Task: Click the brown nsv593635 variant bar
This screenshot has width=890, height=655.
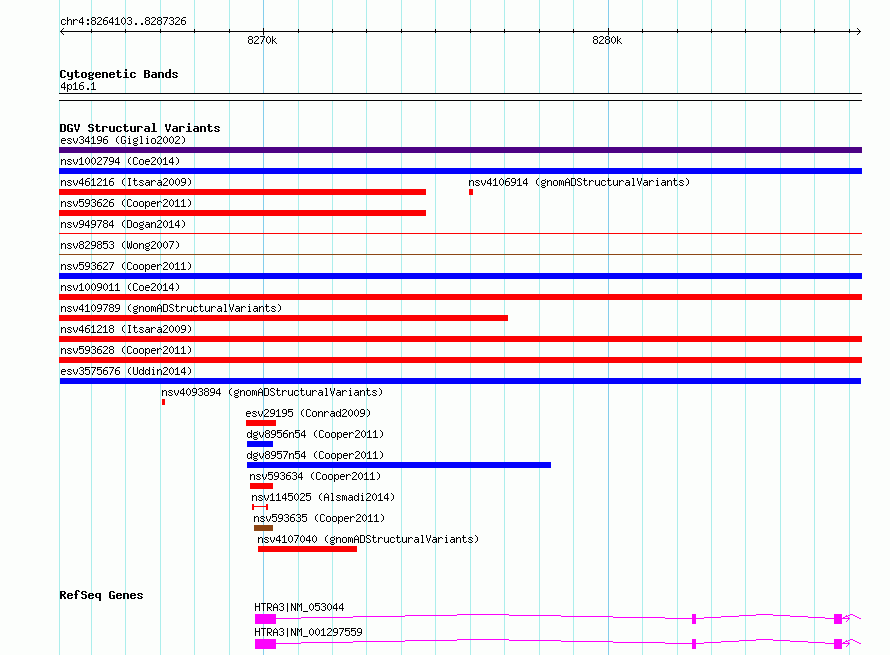Action: pyautogui.click(x=263, y=528)
